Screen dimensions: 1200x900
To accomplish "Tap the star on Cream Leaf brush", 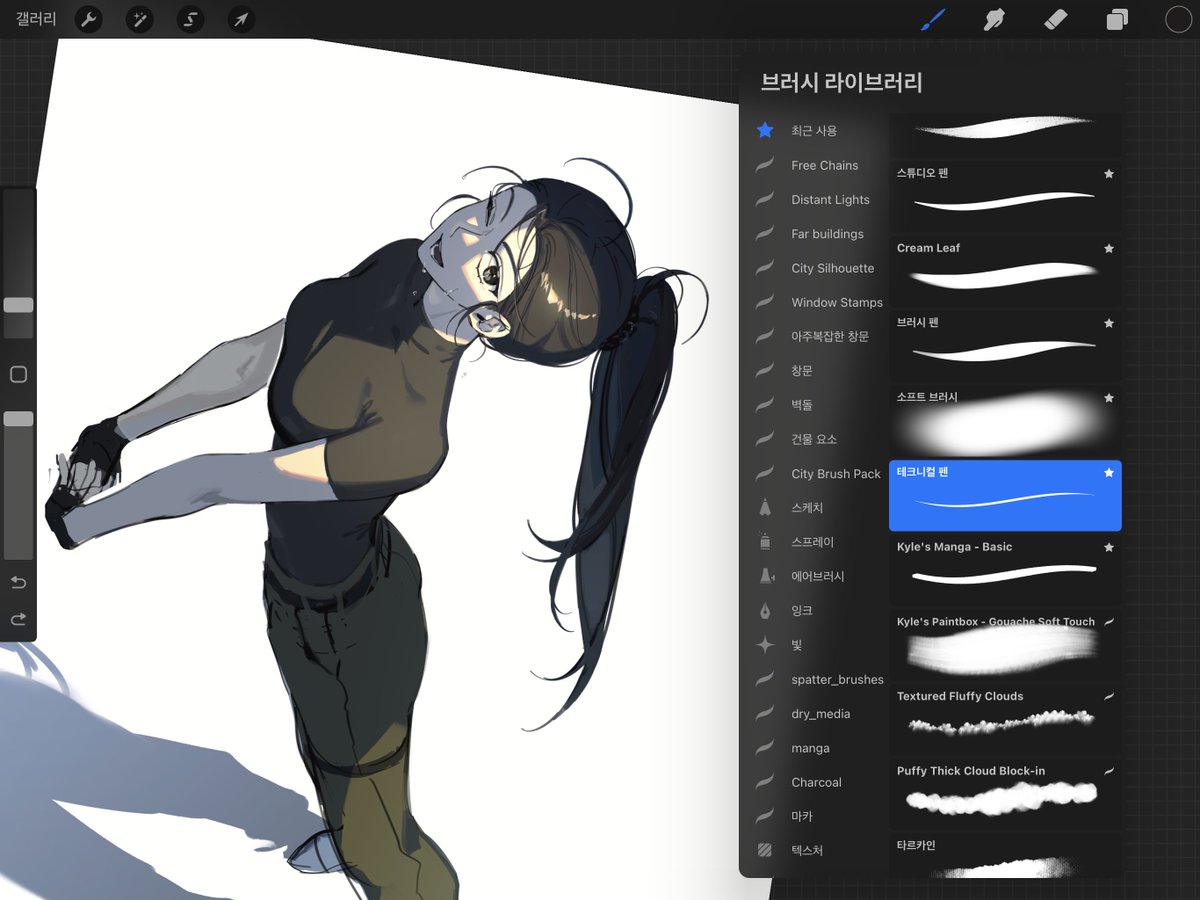I will [1109, 248].
